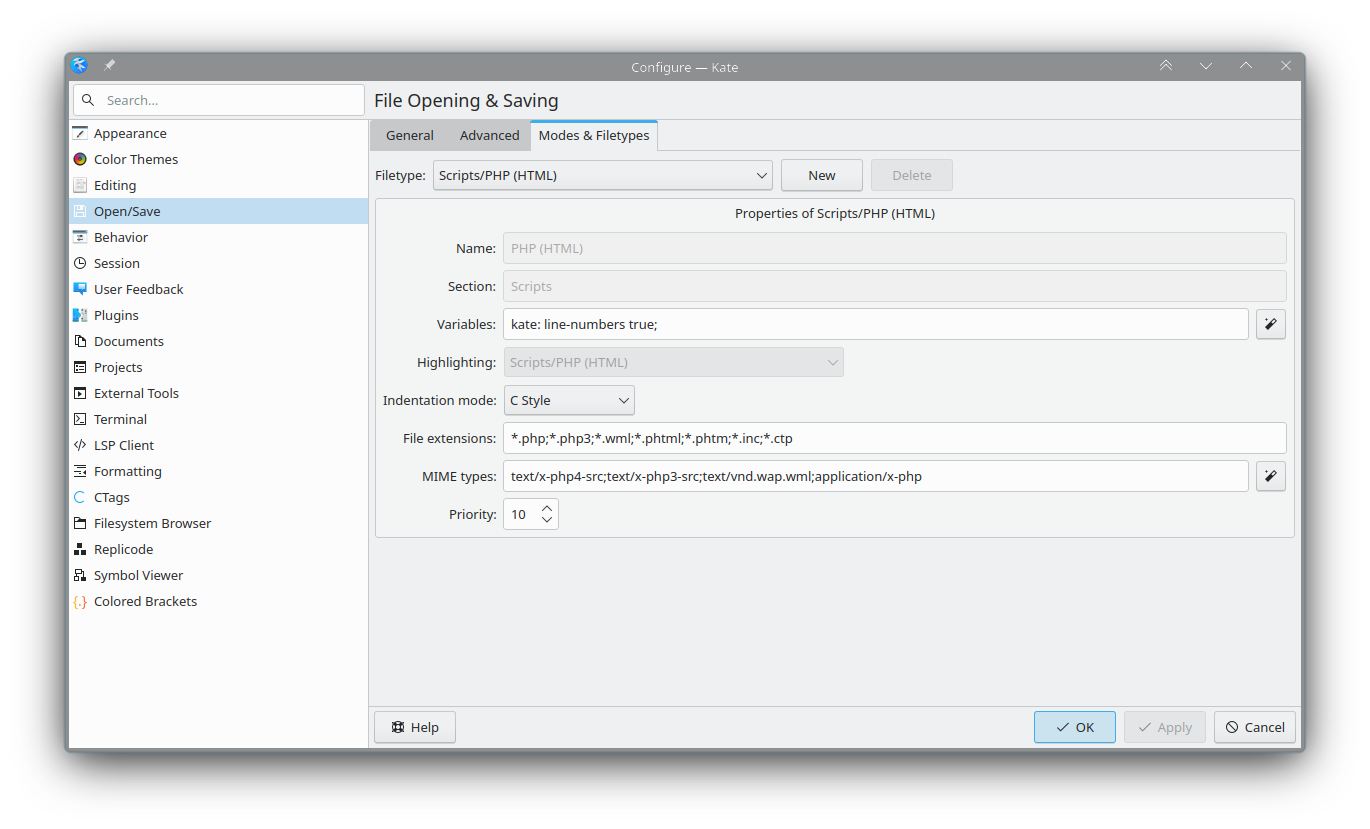Image resolution: width=1370 pixels, height=829 pixels.
Task: Focus the Search settings field
Action: click(219, 100)
